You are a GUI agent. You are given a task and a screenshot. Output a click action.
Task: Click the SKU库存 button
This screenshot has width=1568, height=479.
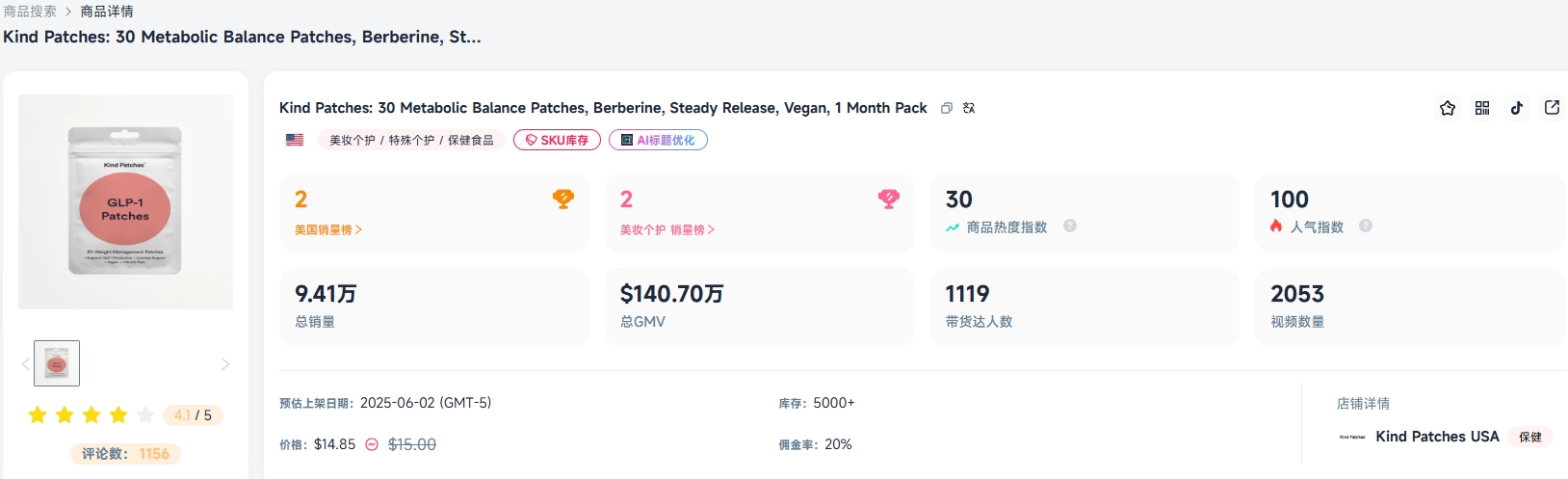coord(557,141)
